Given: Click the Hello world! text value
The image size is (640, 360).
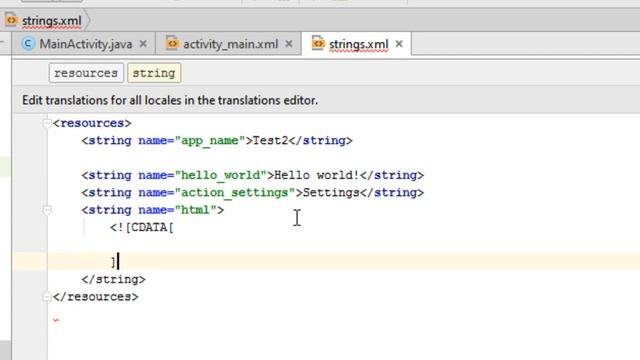Looking at the screenshot, I should click(316, 175).
